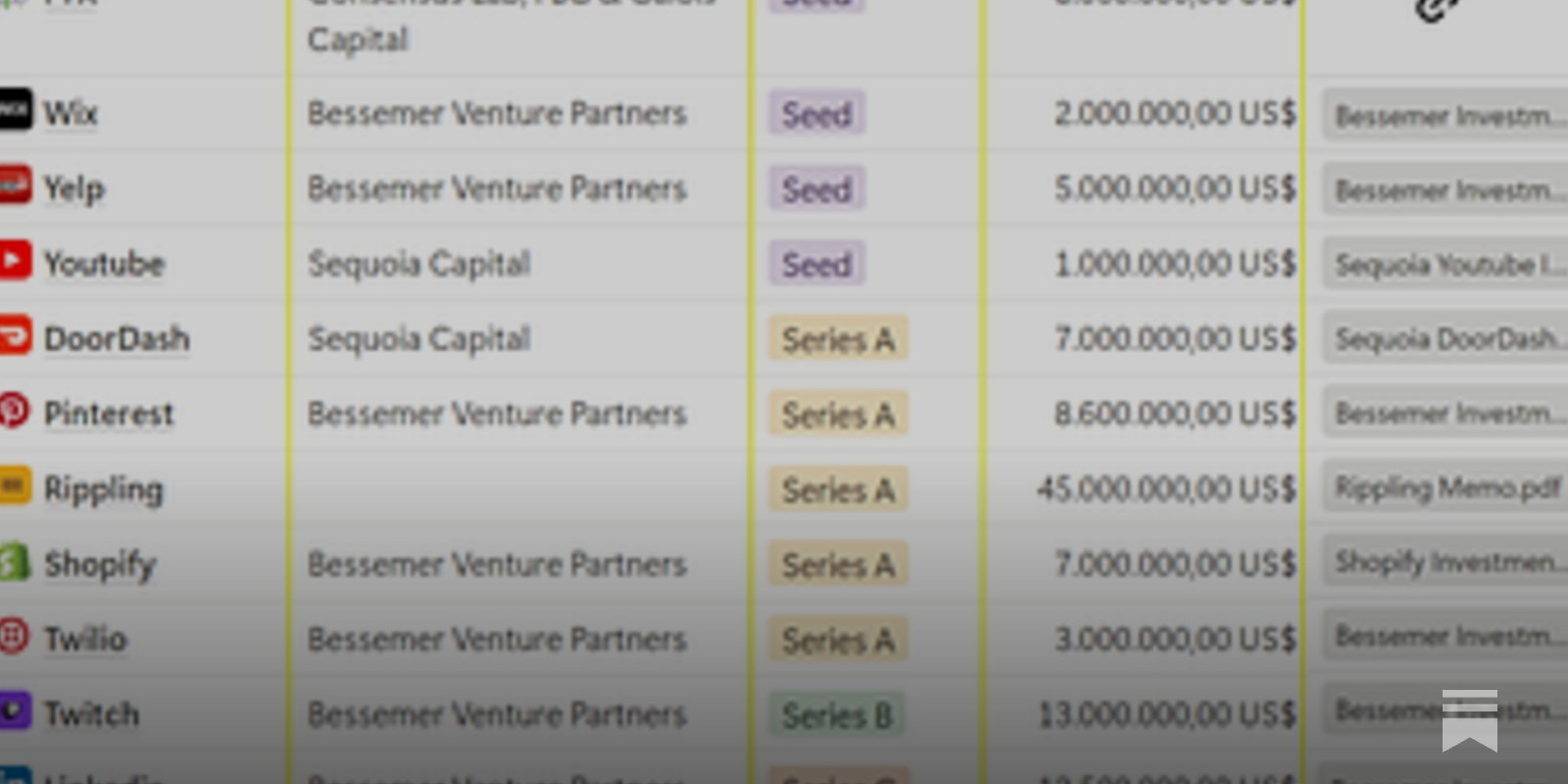Click the Pinterest logo icon
Image resolution: width=1568 pixels, height=784 pixels.
click(14, 413)
